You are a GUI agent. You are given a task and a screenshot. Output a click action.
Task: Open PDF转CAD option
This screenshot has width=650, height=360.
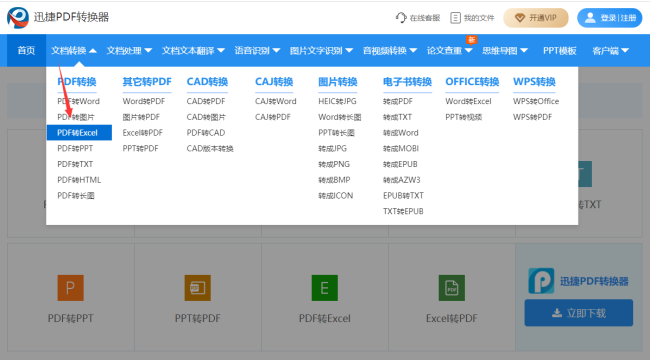coord(206,133)
